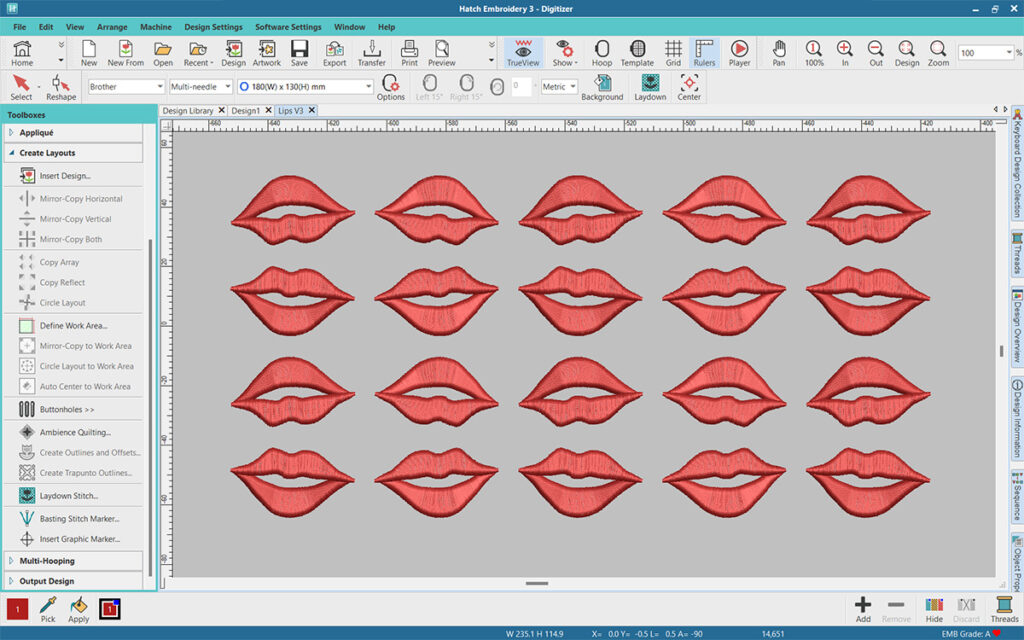Click the Ambience Quilting option

75,432
